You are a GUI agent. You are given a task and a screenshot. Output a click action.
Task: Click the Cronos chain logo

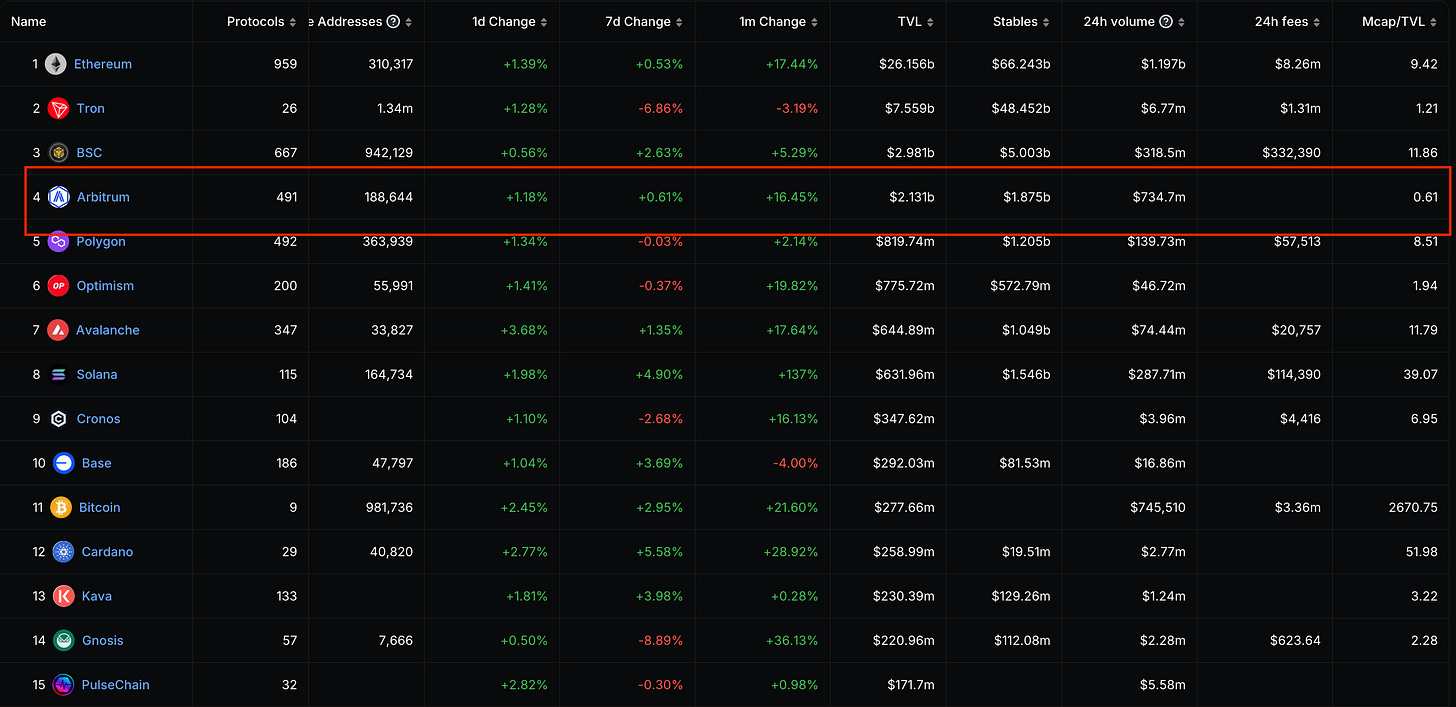tap(58, 419)
